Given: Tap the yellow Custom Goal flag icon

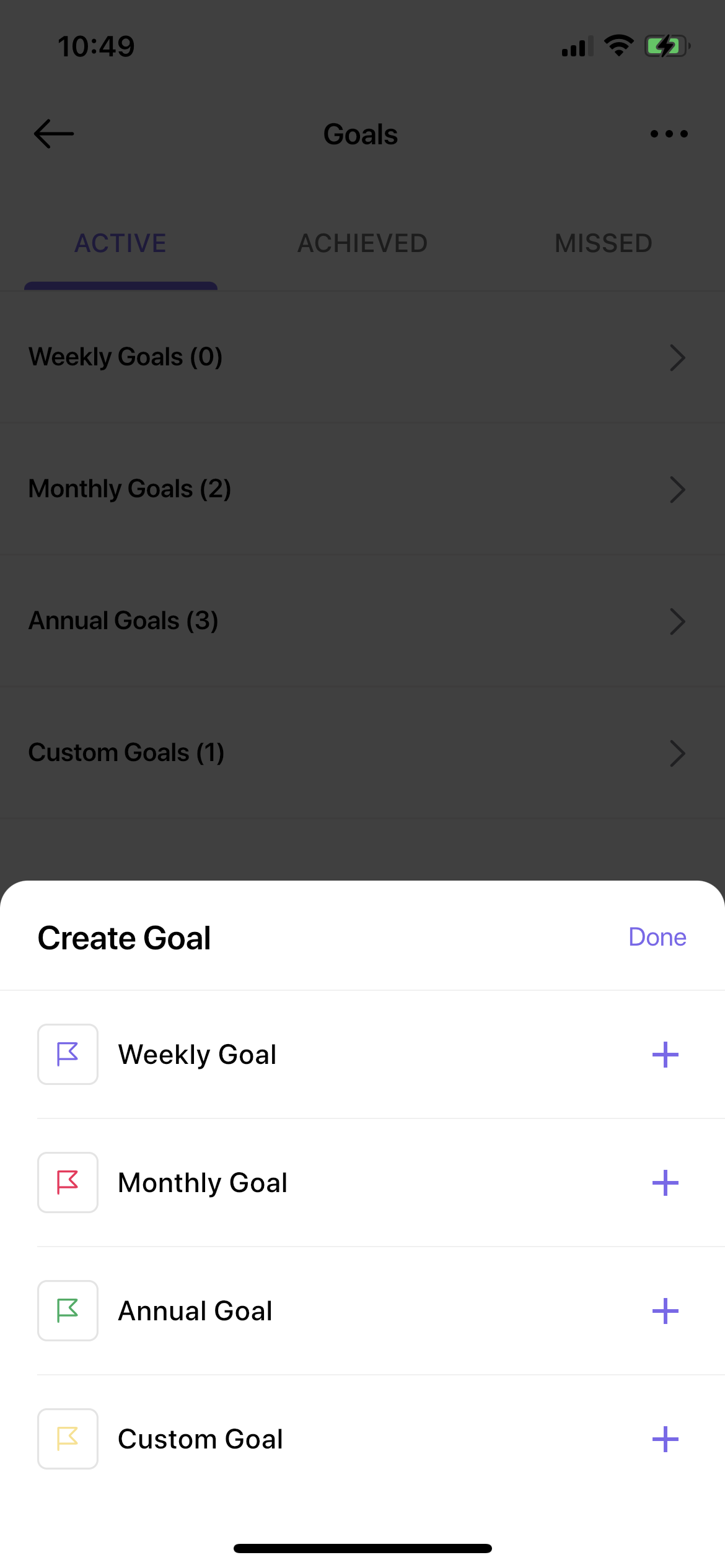Looking at the screenshot, I should (68, 1439).
